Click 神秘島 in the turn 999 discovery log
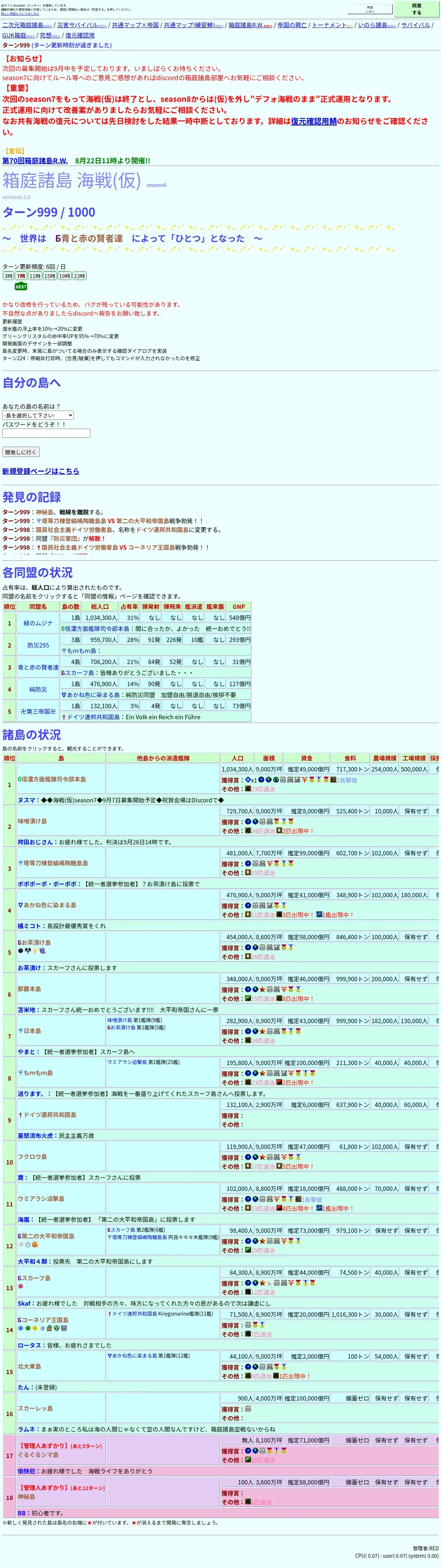 (44, 512)
